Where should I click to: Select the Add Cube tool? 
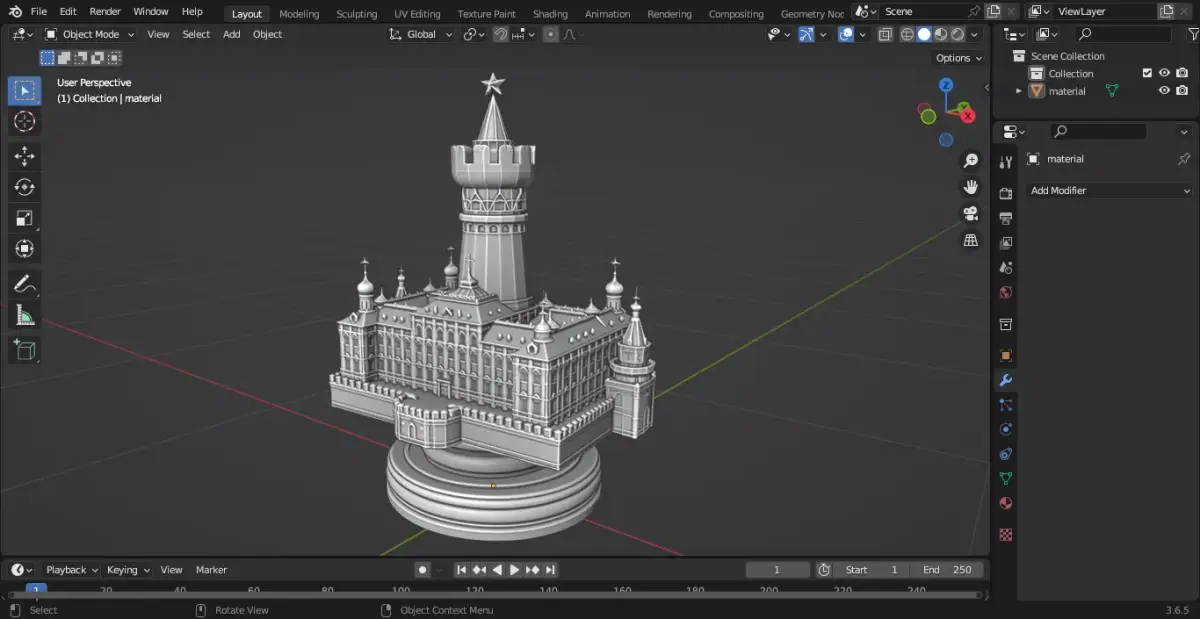[x=25, y=350]
